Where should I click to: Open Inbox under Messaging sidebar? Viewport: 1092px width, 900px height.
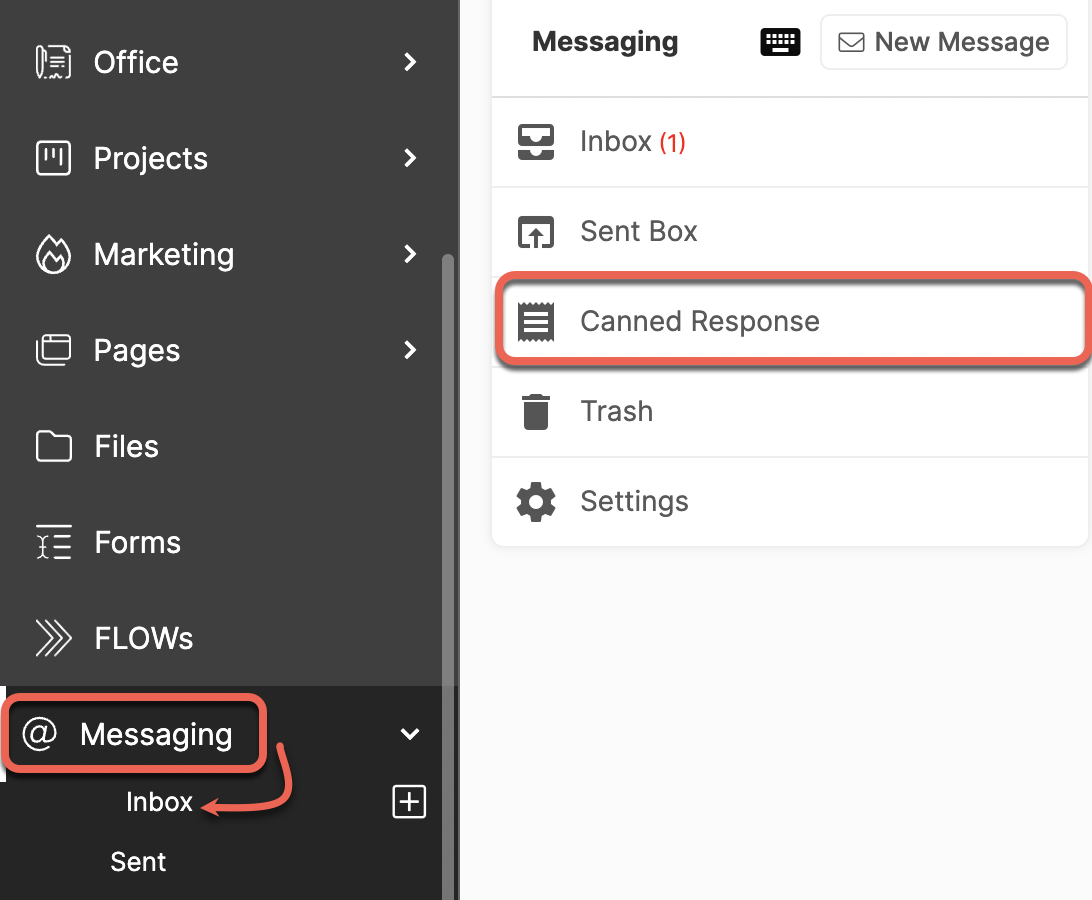click(x=159, y=802)
